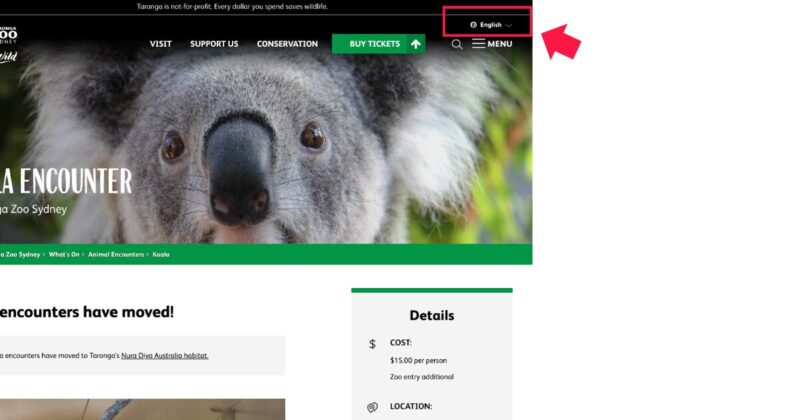Go to What's On breadcrumb

pyautogui.click(x=64, y=254)
